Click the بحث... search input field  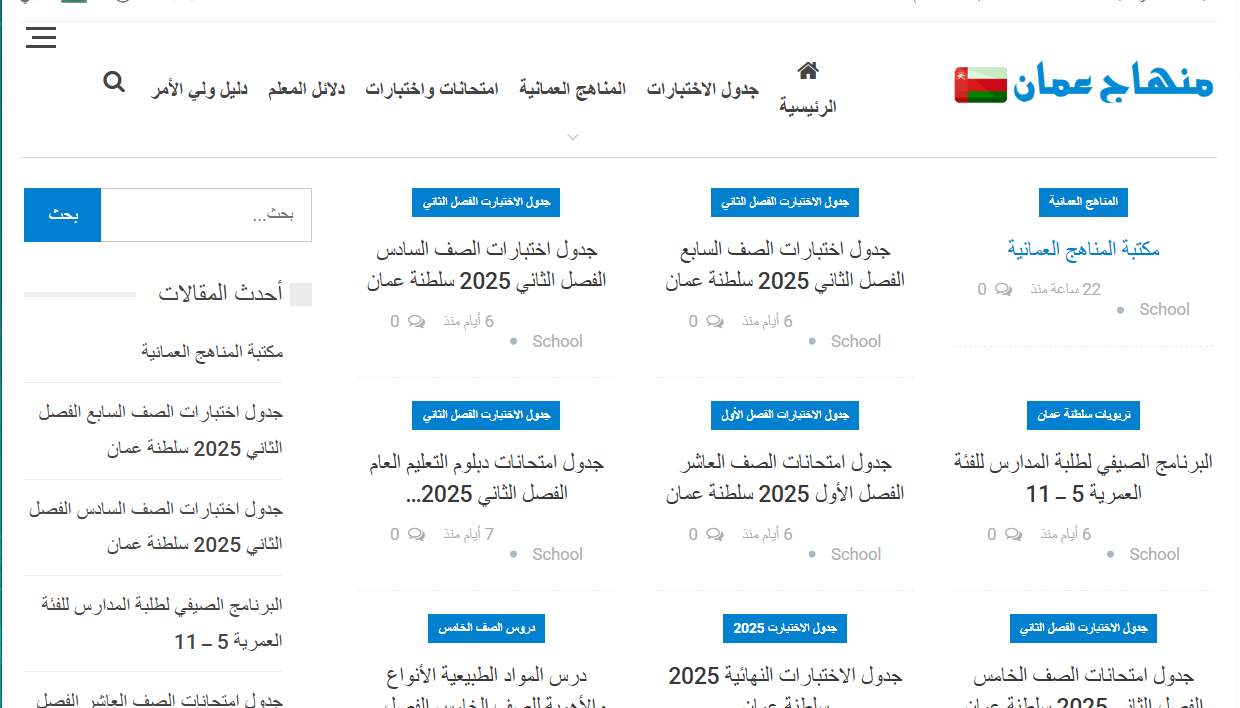coord(206,215)
